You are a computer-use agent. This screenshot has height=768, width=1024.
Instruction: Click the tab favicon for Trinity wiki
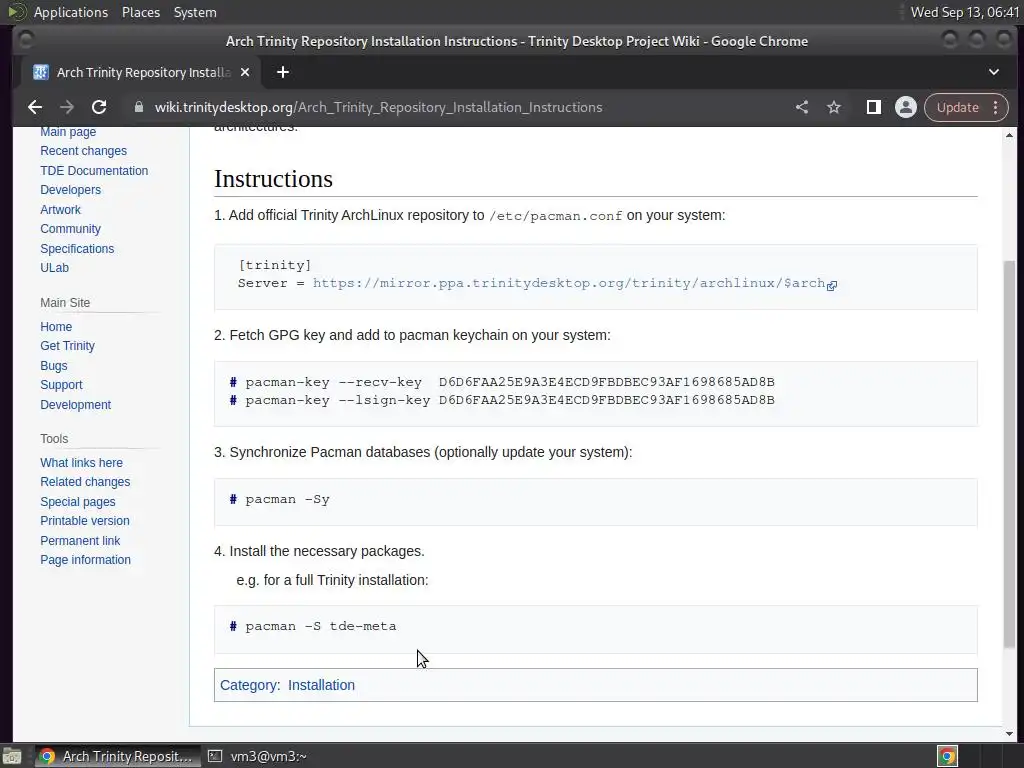point(40,72)
